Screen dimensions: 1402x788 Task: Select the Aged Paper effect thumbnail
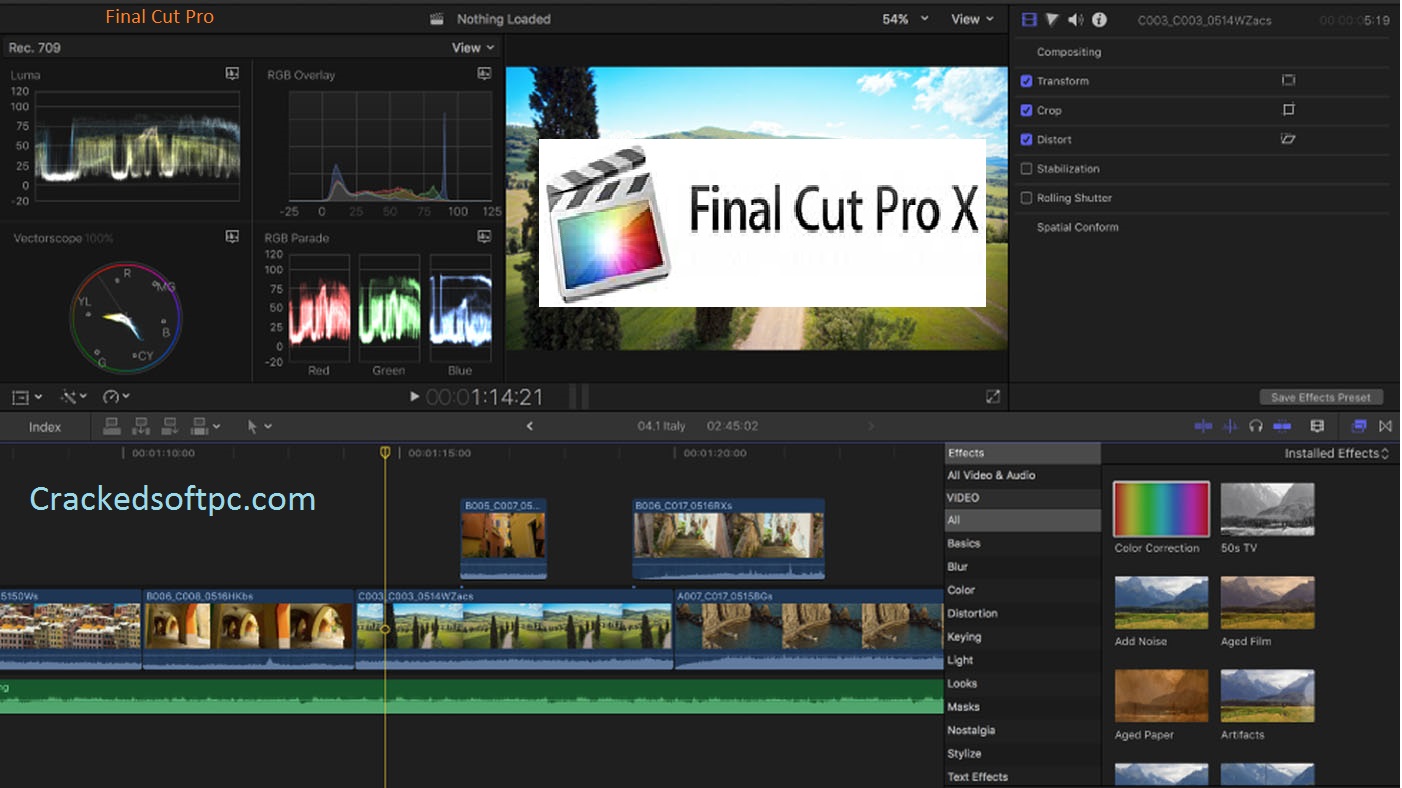[x=1161, y=696]
